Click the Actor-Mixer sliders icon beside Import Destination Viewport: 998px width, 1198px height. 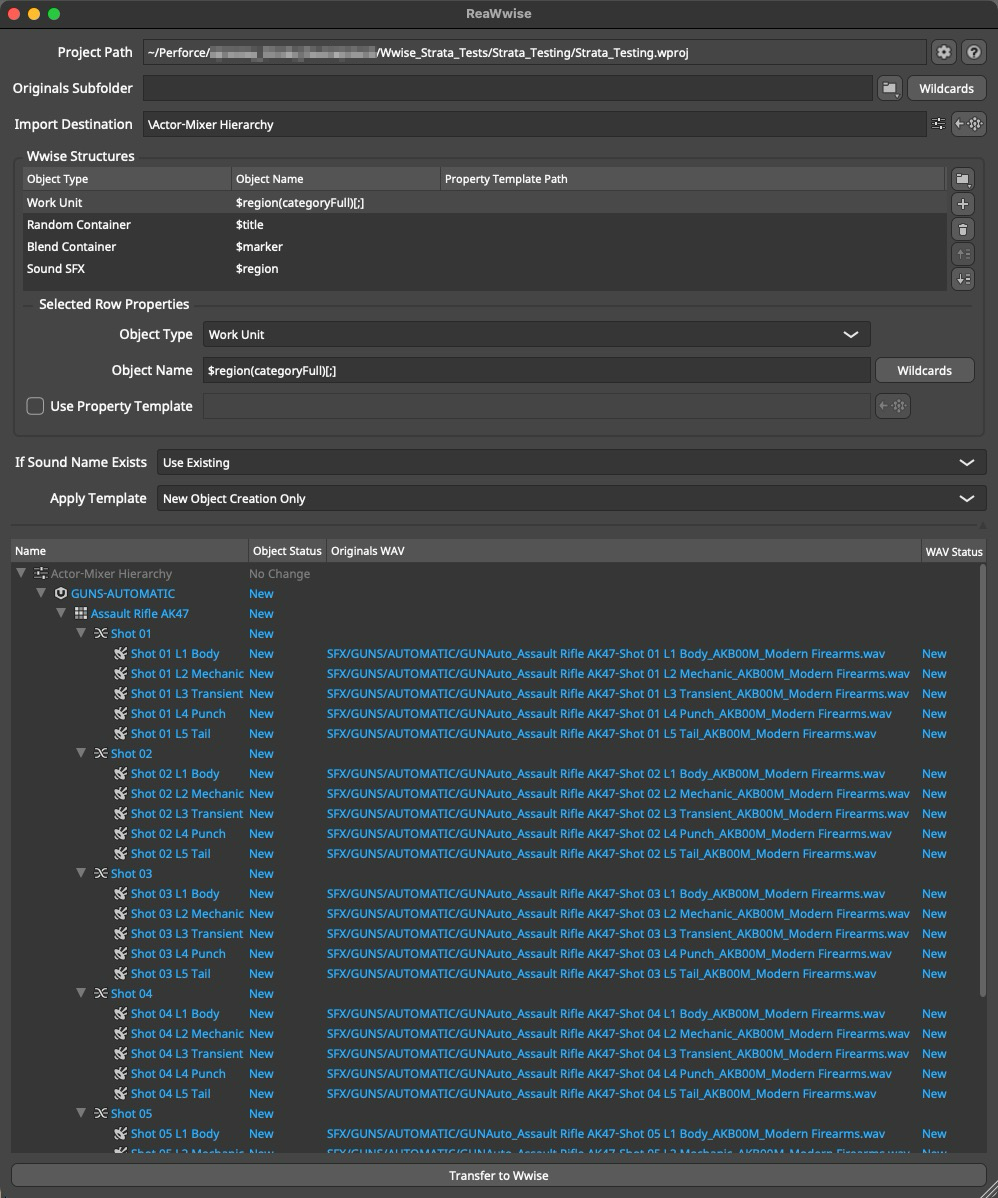point(938,124)
